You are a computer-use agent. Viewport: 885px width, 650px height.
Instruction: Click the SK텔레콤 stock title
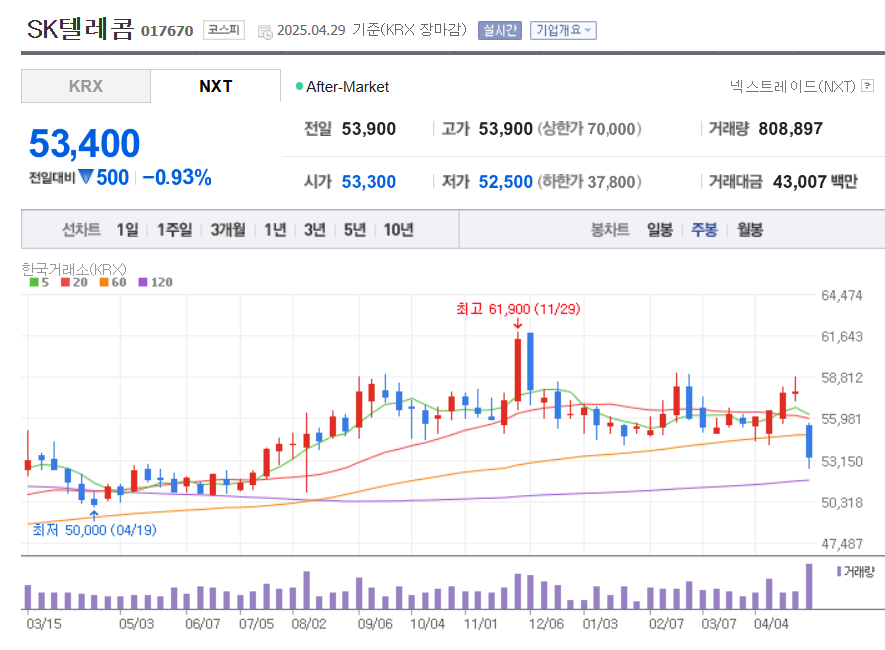[x=80, y=29]
